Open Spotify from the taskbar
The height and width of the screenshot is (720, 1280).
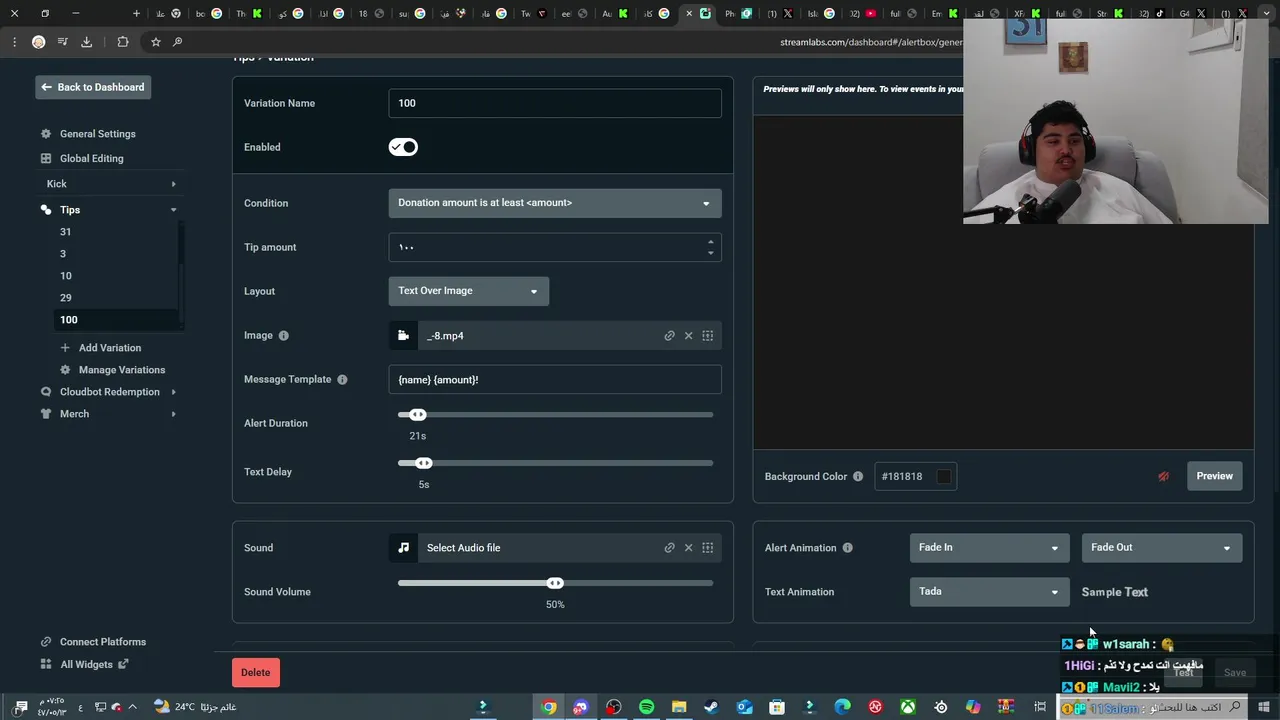[646, 707]
